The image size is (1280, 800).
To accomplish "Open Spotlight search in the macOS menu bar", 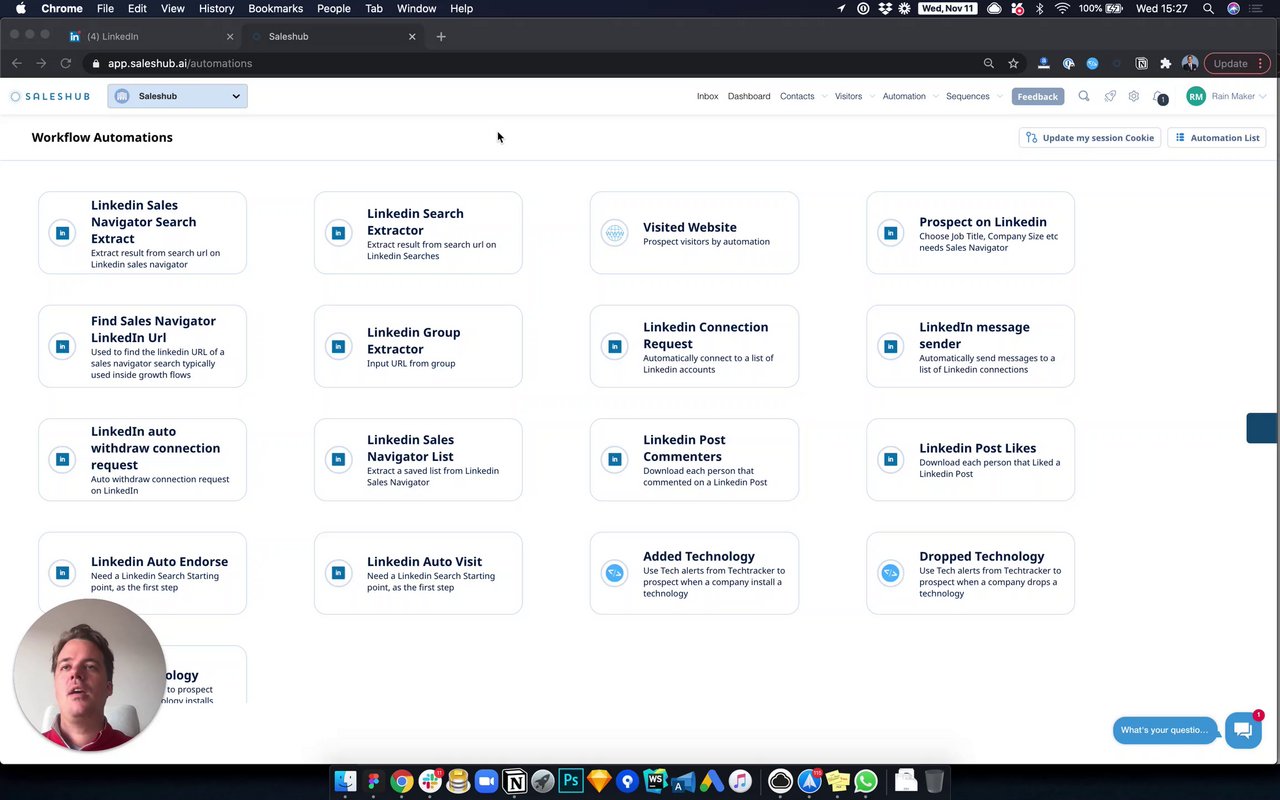I will tap(1208, 8).
